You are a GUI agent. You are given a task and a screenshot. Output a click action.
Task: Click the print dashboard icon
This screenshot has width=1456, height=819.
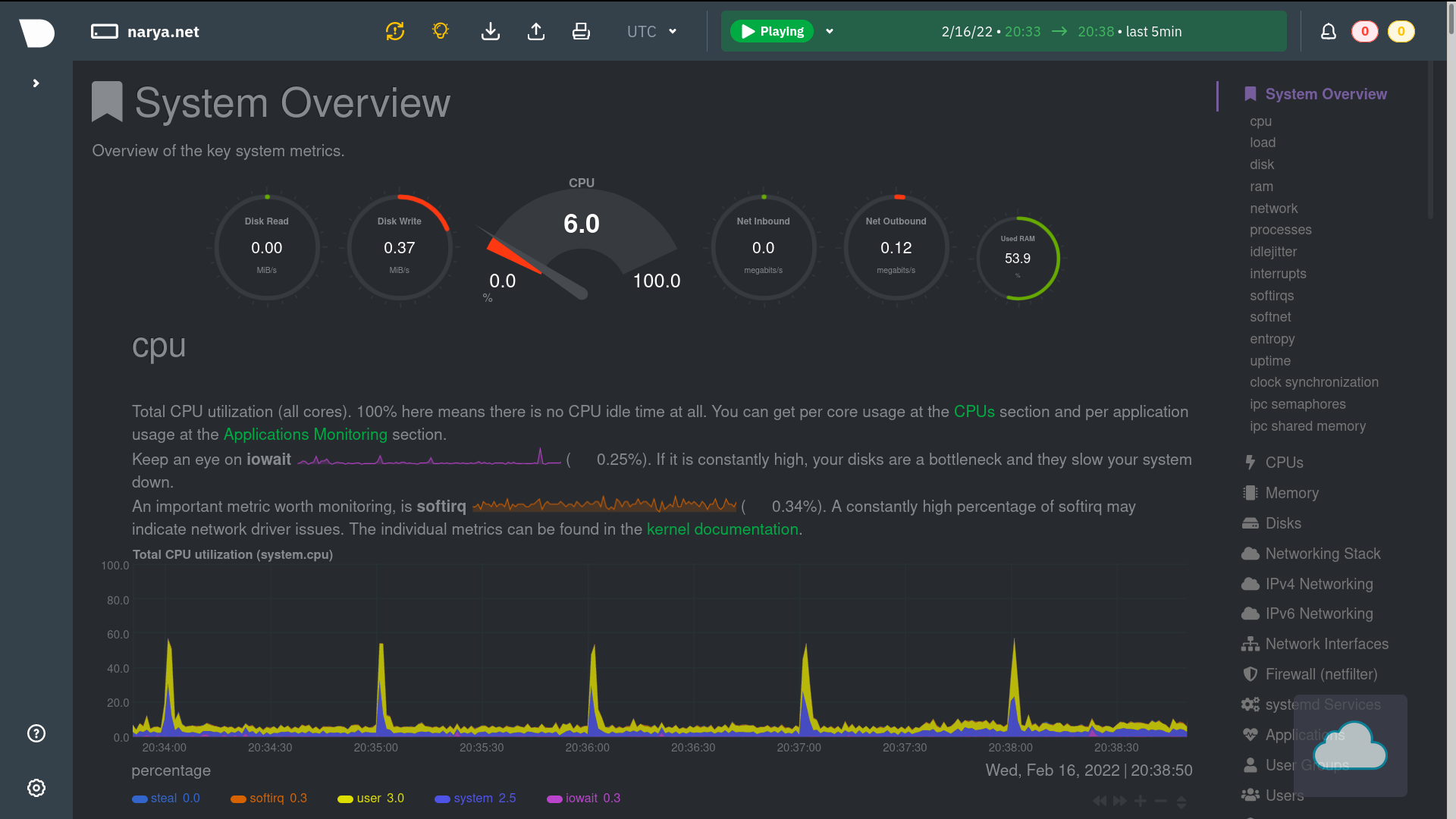pyautogui.click(x=581, y=31)
